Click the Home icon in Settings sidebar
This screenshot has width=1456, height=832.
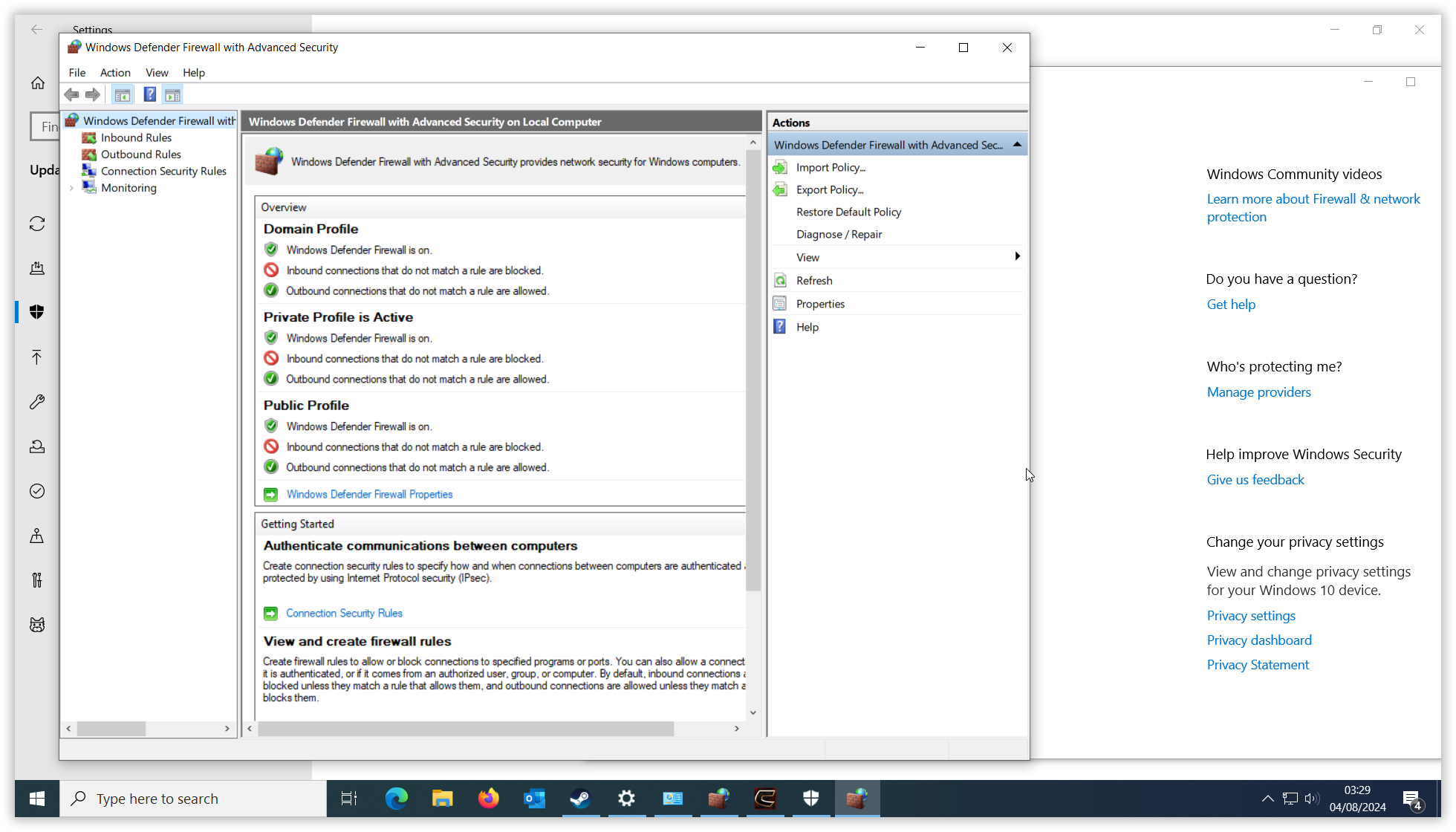37,83
